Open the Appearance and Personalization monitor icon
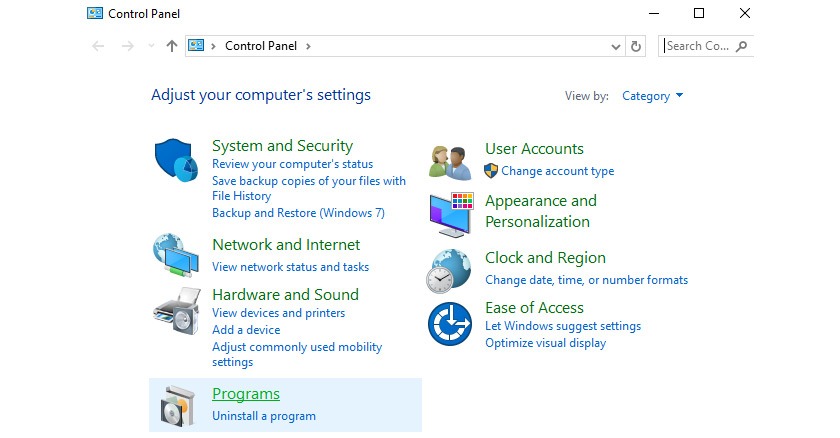The width and height of the screenshot is (840, 438). pyautogui.click(x=451, y=215)
